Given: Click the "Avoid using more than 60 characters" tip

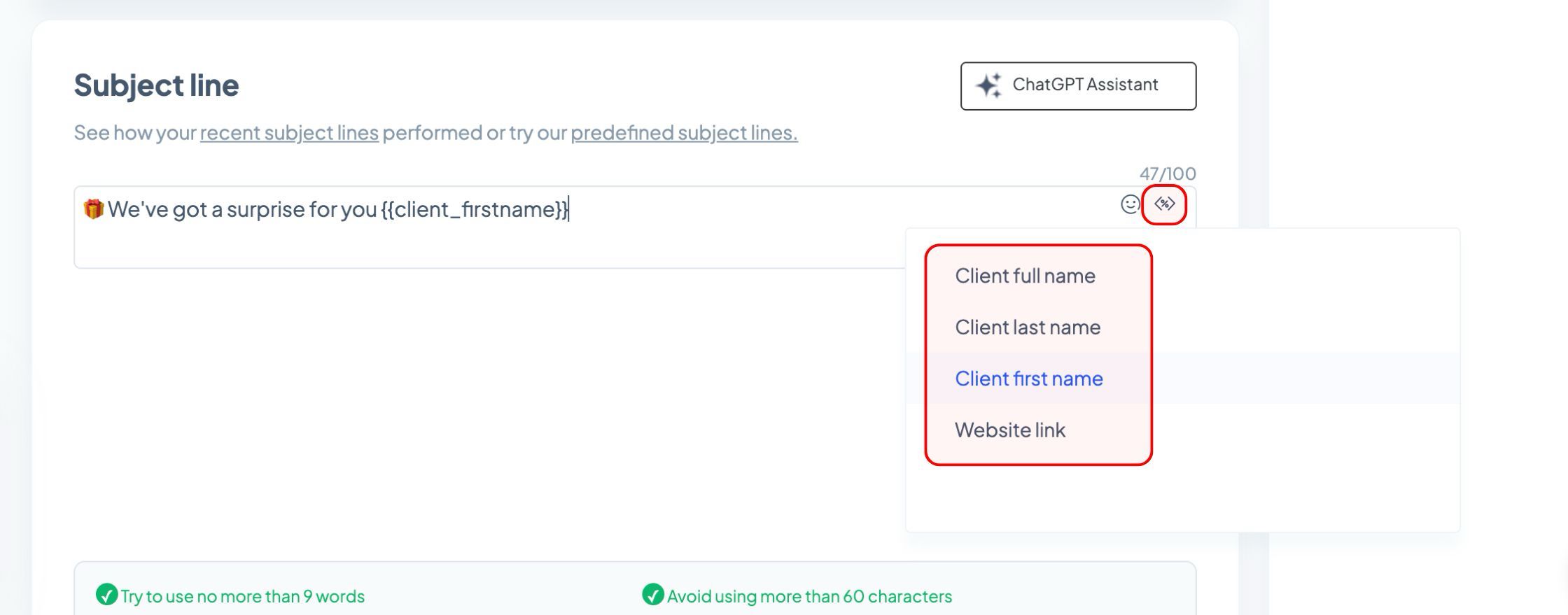Looking at the screenshot, I should tap(809, 596).
